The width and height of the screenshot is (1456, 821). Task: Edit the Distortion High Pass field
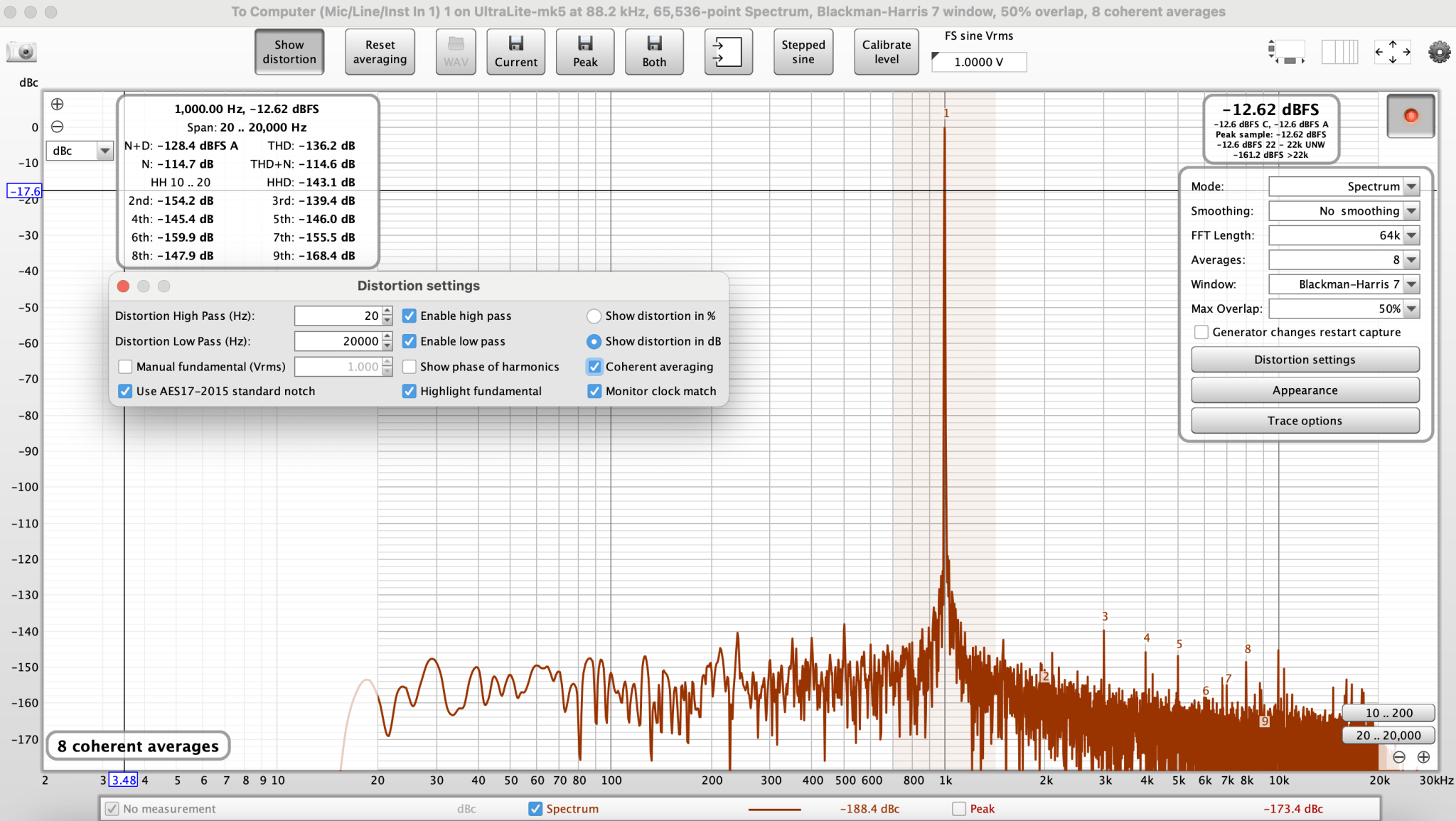338,316
